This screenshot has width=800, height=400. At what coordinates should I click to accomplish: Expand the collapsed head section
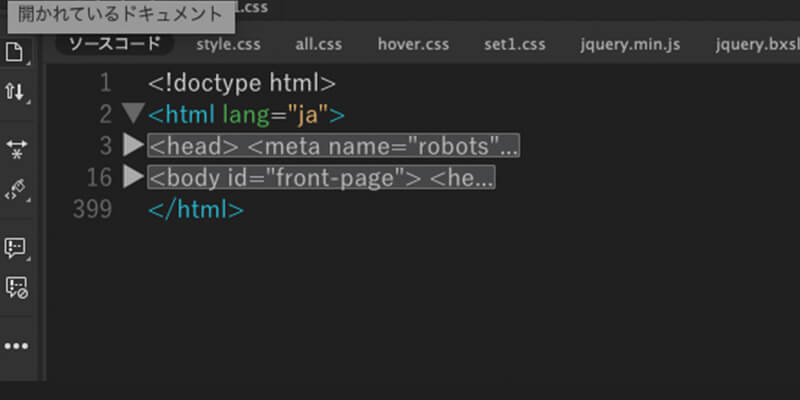133,146
